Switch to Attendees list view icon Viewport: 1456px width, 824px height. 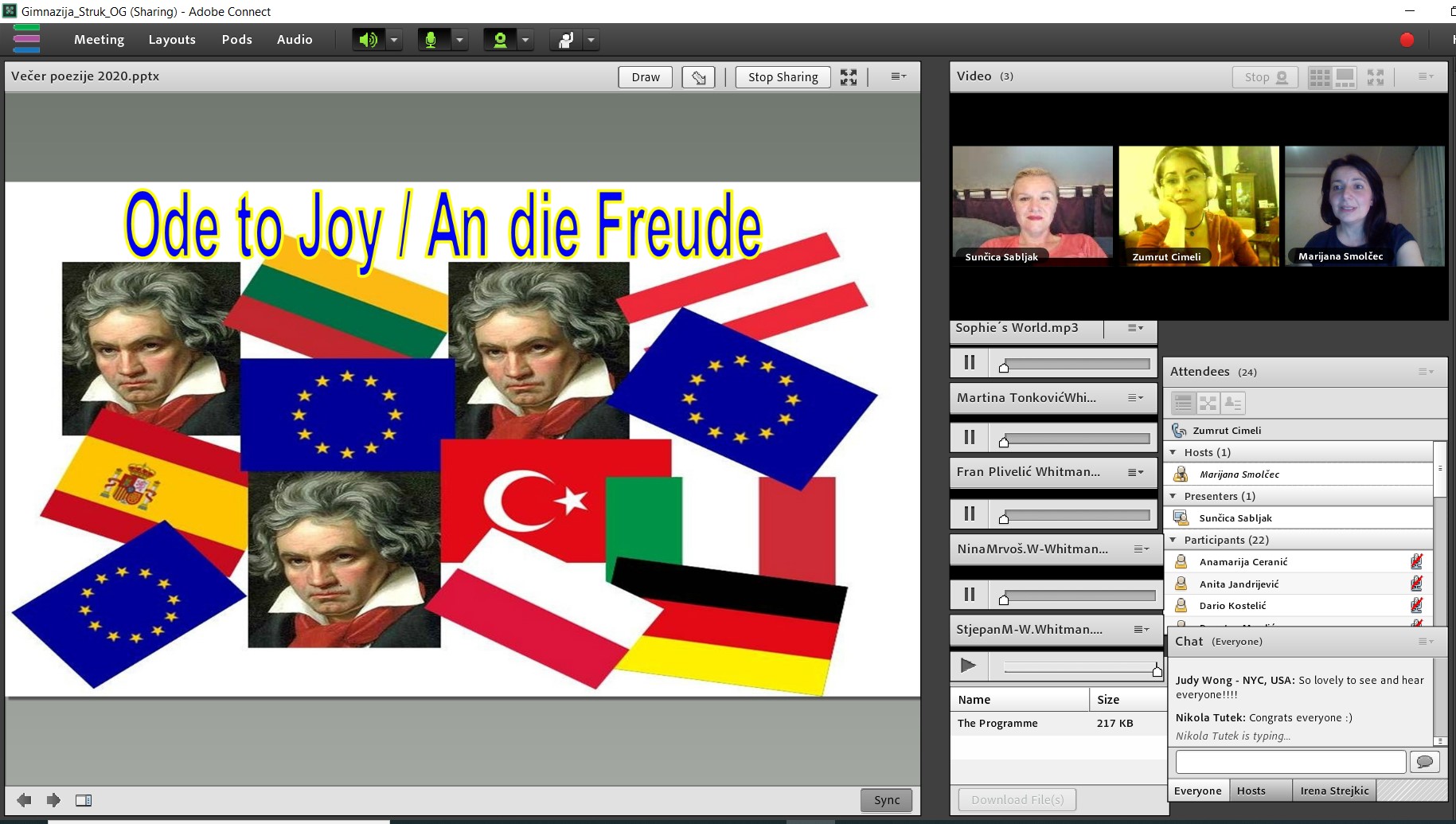click(1183, 404)
